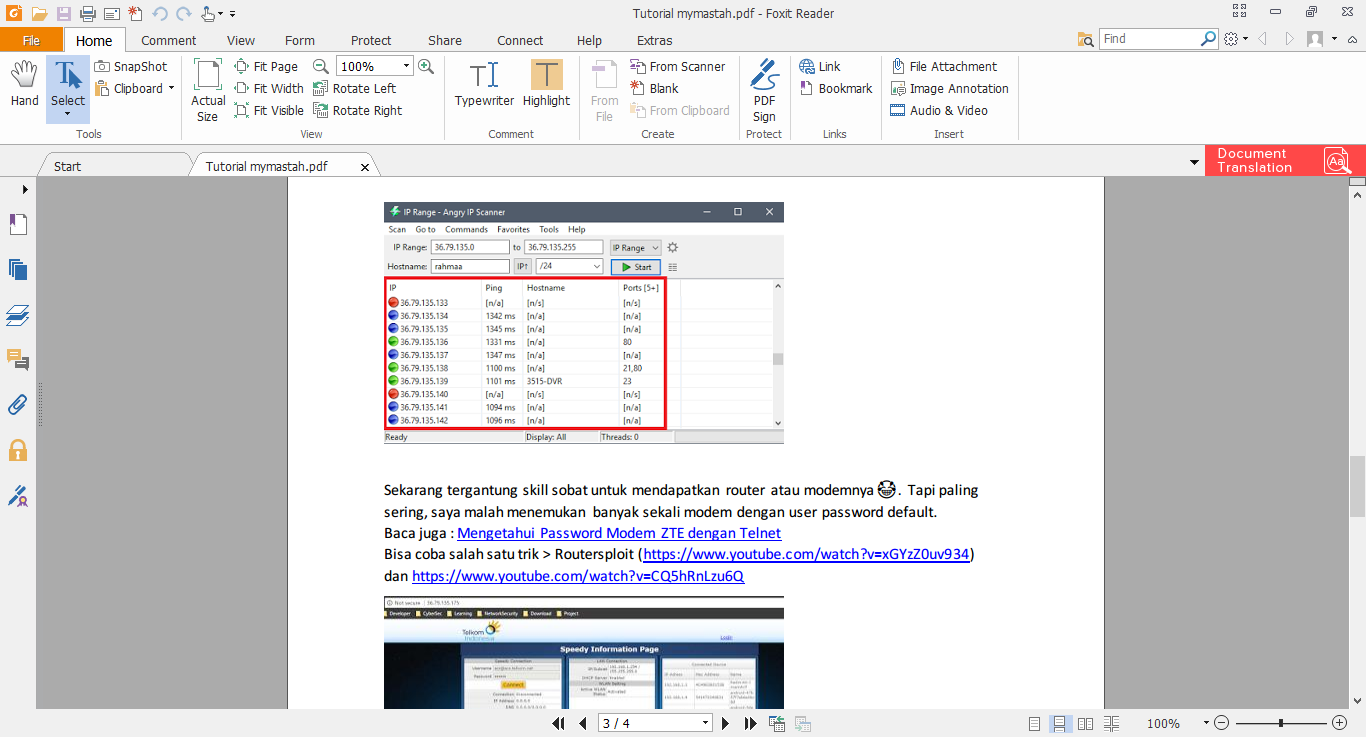Click the zoom slider handle in status bar

point(1281,723)
